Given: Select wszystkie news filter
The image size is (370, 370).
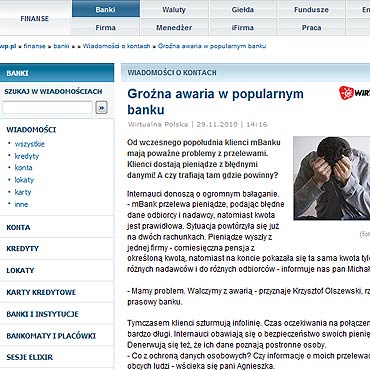Looking at the screenshot, I should 30,144.
